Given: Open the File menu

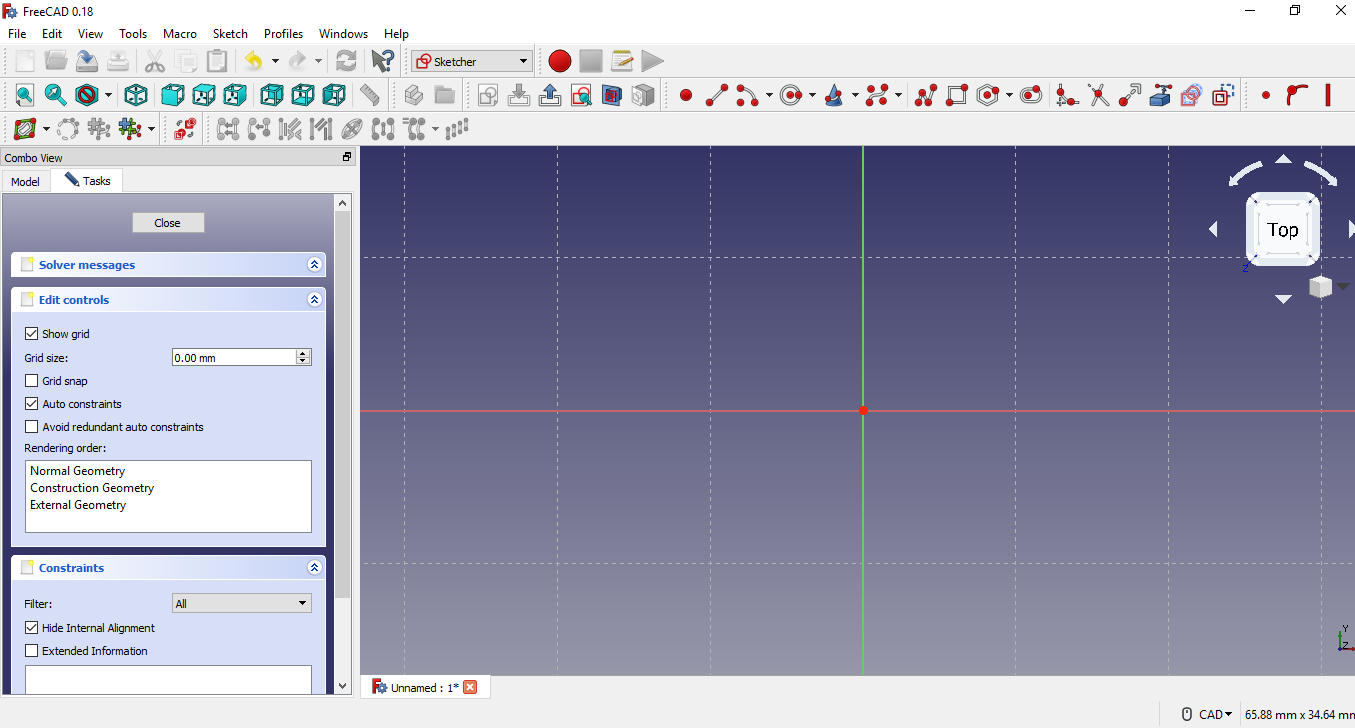Looking at the screenshot, I should tap(17, 33).
